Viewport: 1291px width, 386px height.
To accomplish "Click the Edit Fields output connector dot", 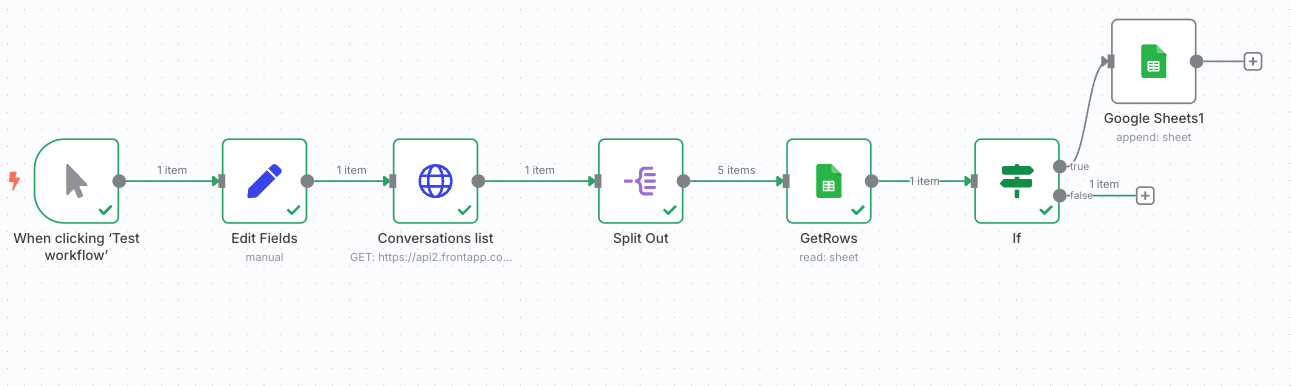I will [307, 181].
